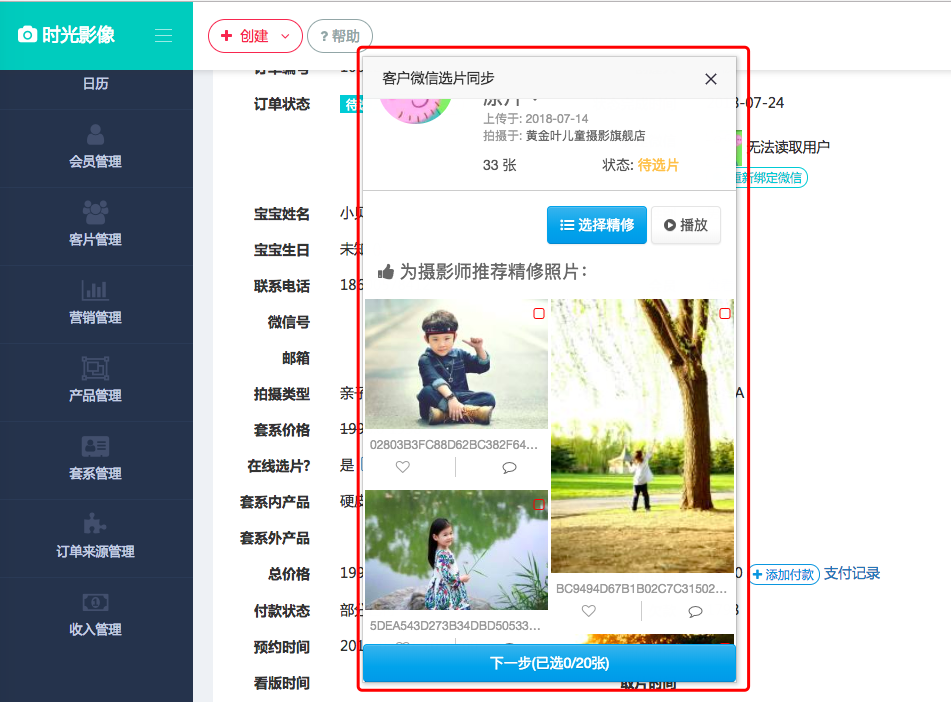Collapse the sidebar with the hamburger icon
Screen dimensions: 951x702
163,35
